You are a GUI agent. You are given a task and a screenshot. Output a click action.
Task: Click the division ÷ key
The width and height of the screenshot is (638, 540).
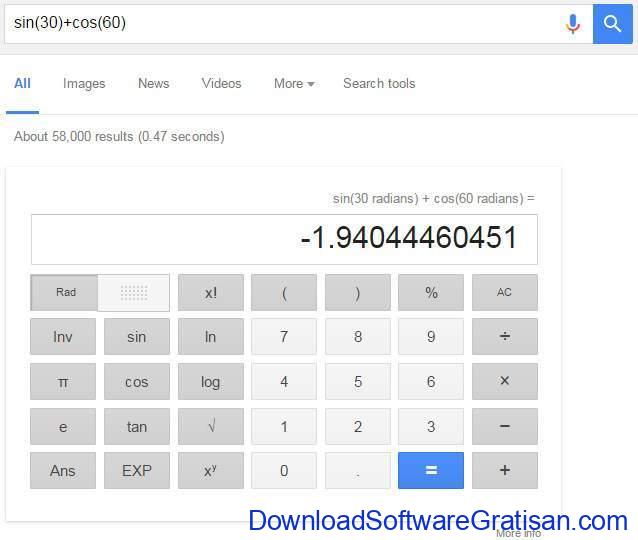(x=505, y=337)
